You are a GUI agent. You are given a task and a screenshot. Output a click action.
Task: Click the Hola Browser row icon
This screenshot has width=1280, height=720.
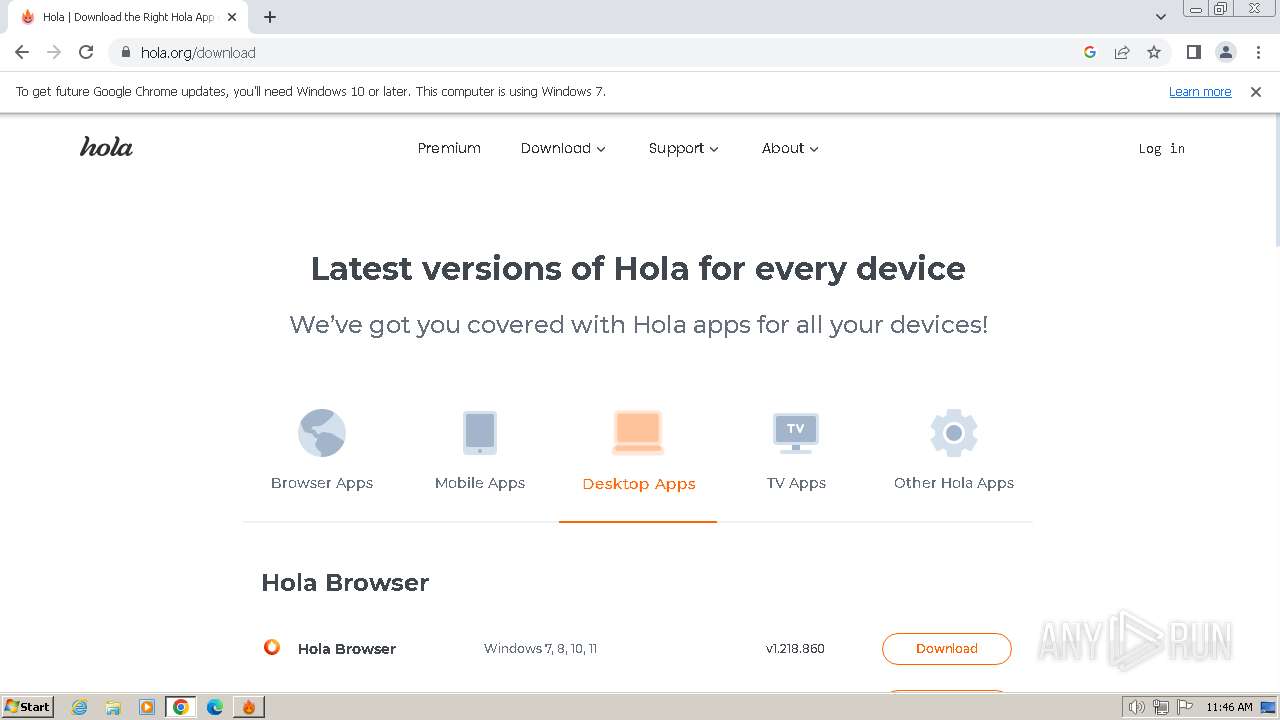click(271, 647)
